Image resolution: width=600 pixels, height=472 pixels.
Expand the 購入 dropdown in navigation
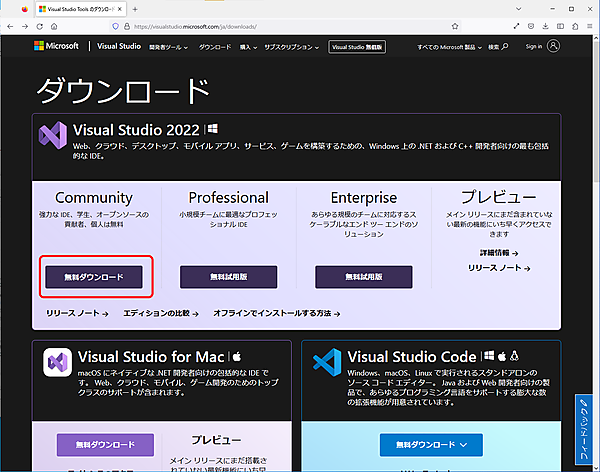pos(248,46)
